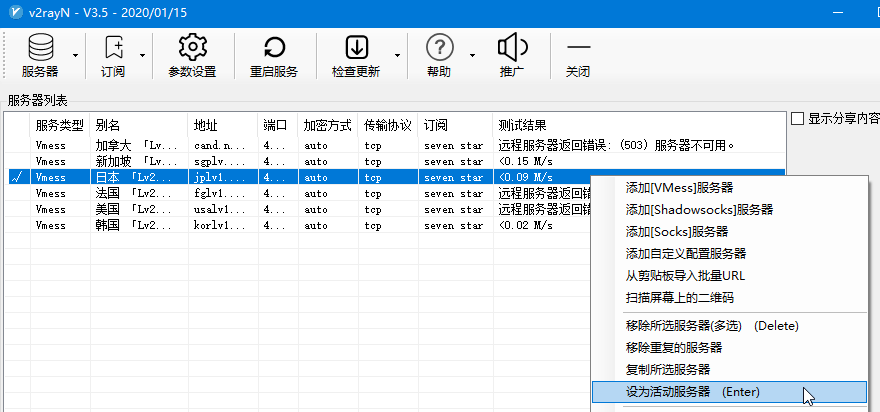Sort by the 别名 column header
The width and height of the screenshot is (880, 412).
(139, 125)
